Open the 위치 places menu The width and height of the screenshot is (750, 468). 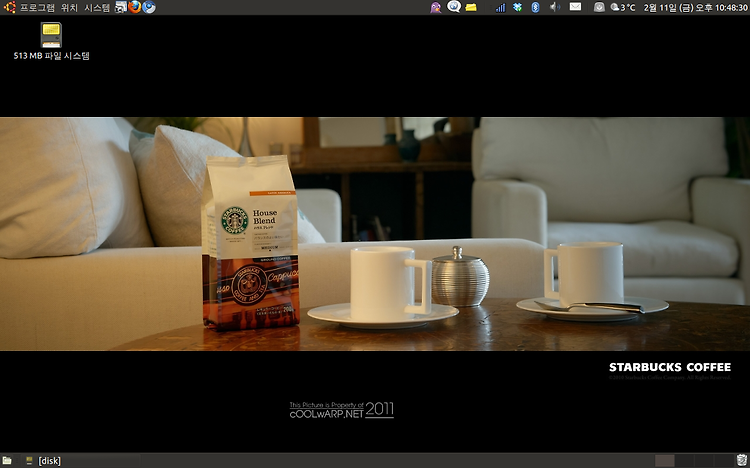(69, 8)
